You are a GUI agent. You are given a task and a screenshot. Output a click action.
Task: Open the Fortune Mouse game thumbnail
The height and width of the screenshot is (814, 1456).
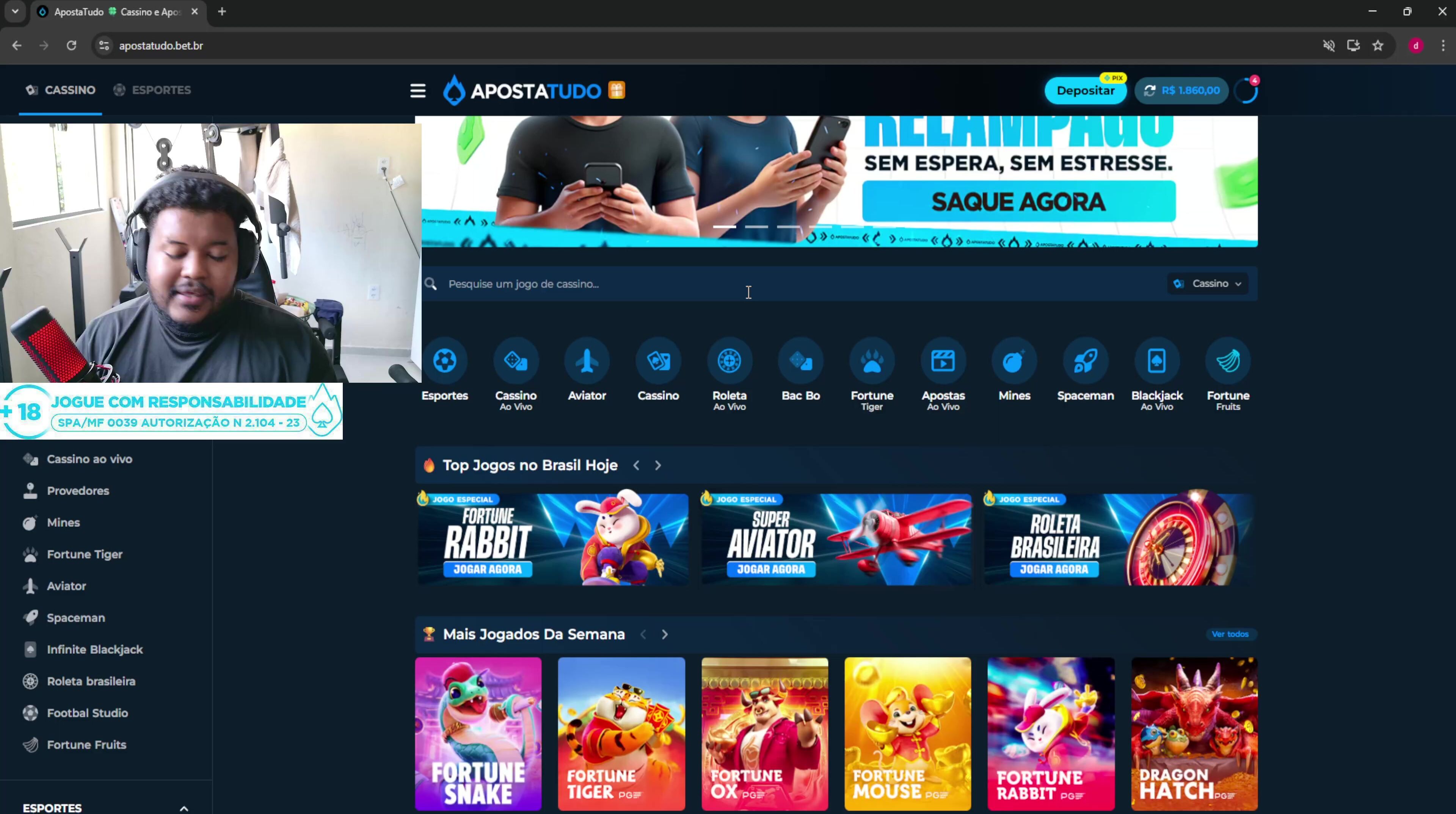tap(908, 733)
